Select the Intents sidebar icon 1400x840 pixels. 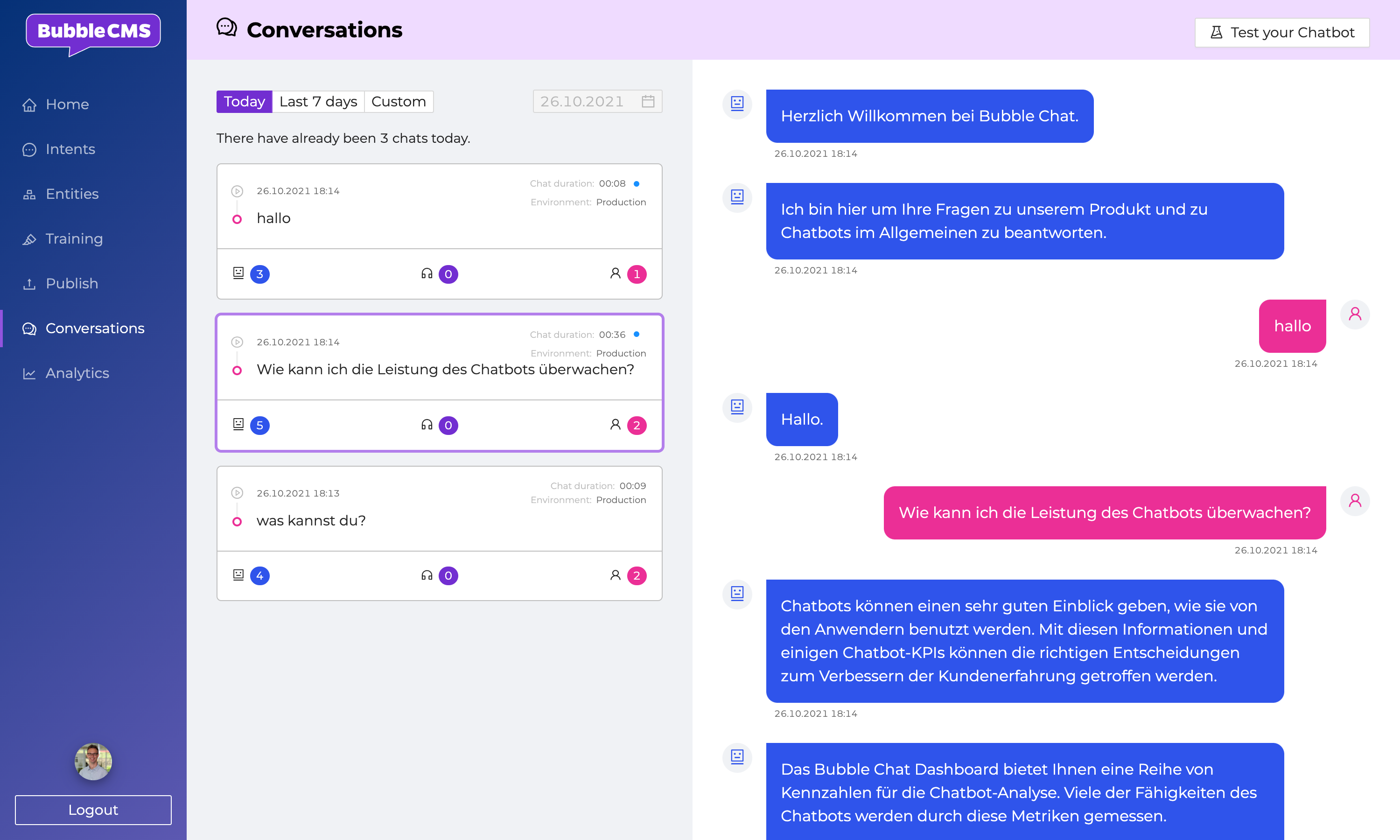click(x=29, y=149)
